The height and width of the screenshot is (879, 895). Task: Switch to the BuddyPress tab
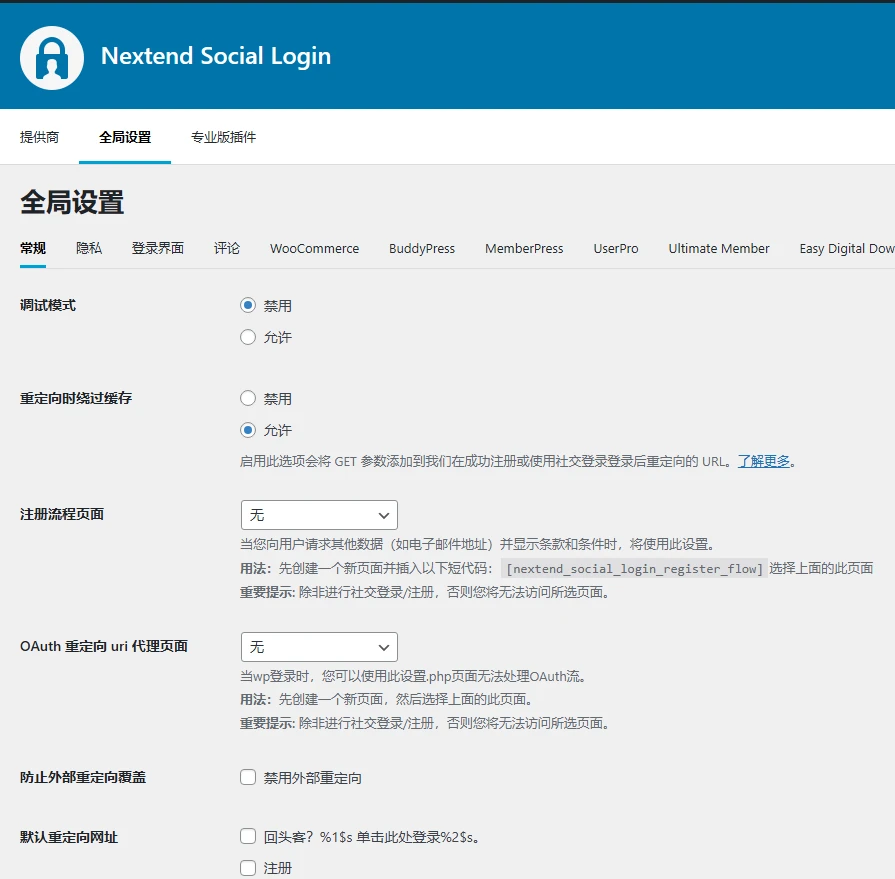(x=422, y=248)
